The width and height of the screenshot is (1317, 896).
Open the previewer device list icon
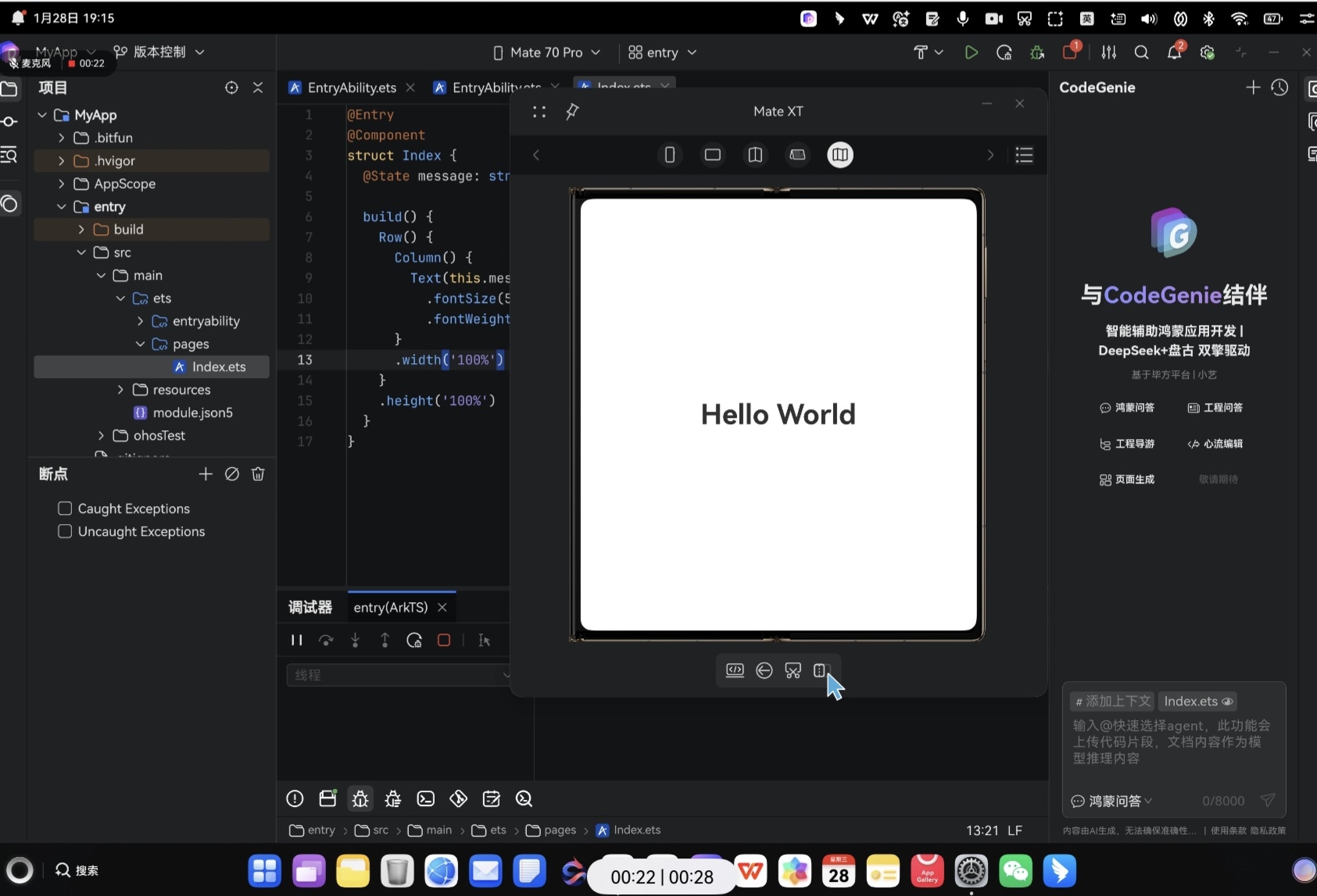tap(1024, 155)
